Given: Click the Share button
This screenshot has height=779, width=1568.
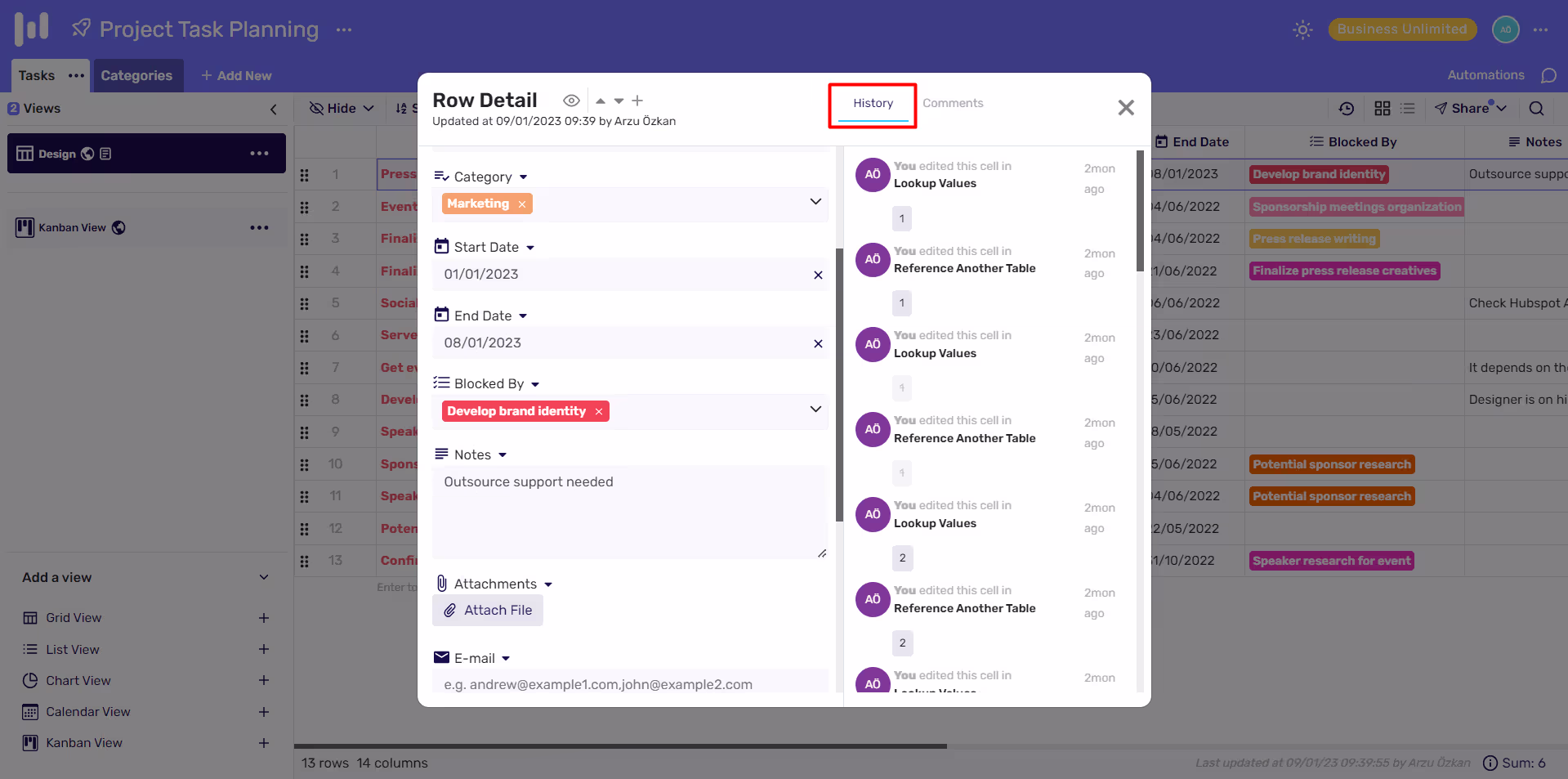Looking at the screenshot, I should (x=1470, y=108).
